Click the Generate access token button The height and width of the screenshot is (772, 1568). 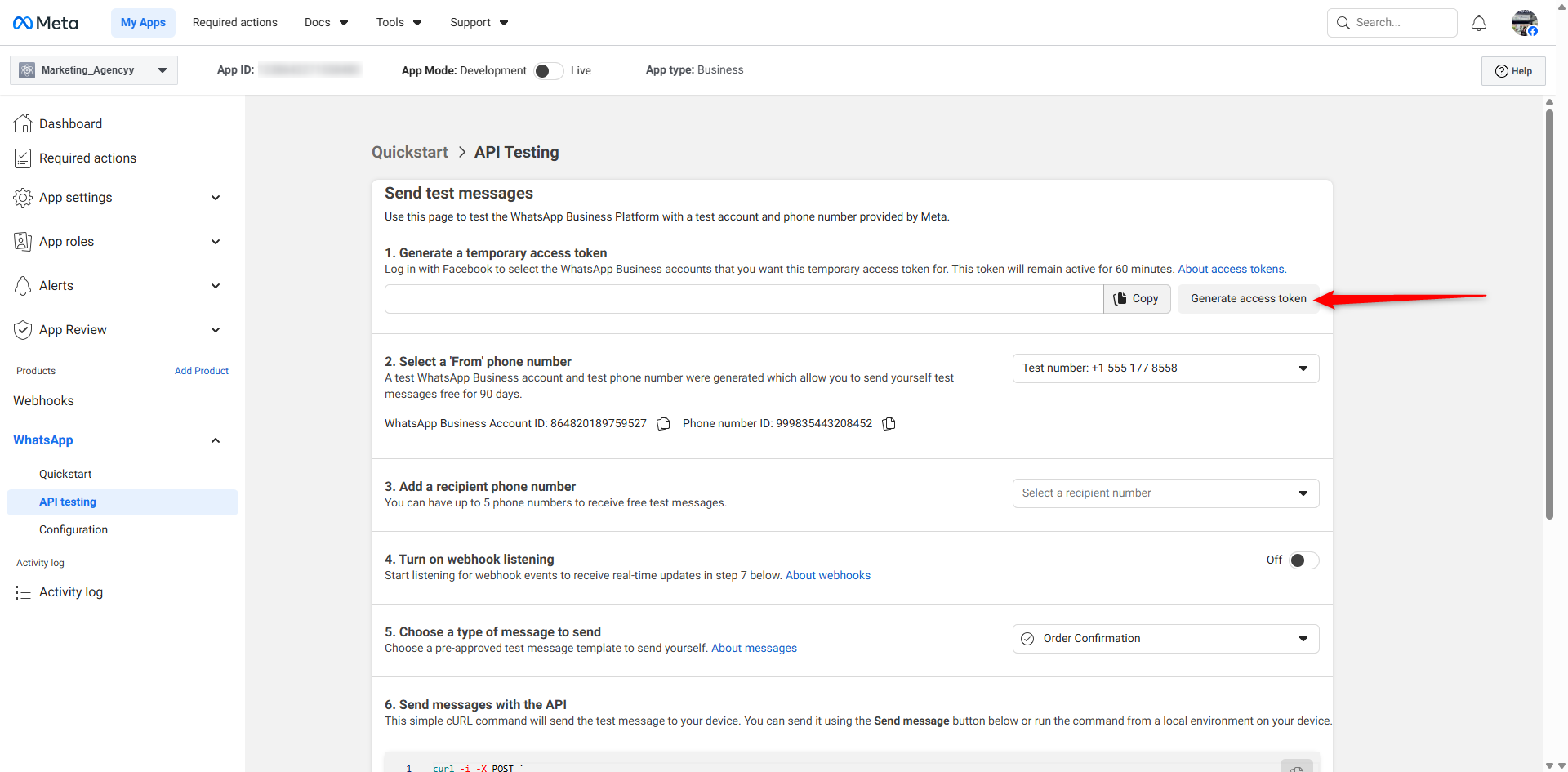(1249, 299)
